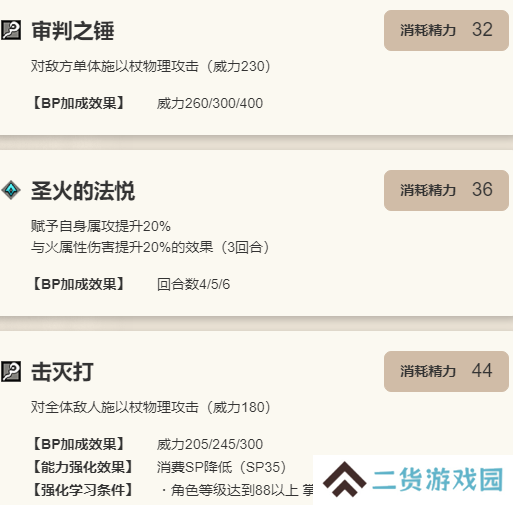Click the 威力205/245/300 BP bonus text
This screenshot has width=513, height=505.
[x=210, y=444]
